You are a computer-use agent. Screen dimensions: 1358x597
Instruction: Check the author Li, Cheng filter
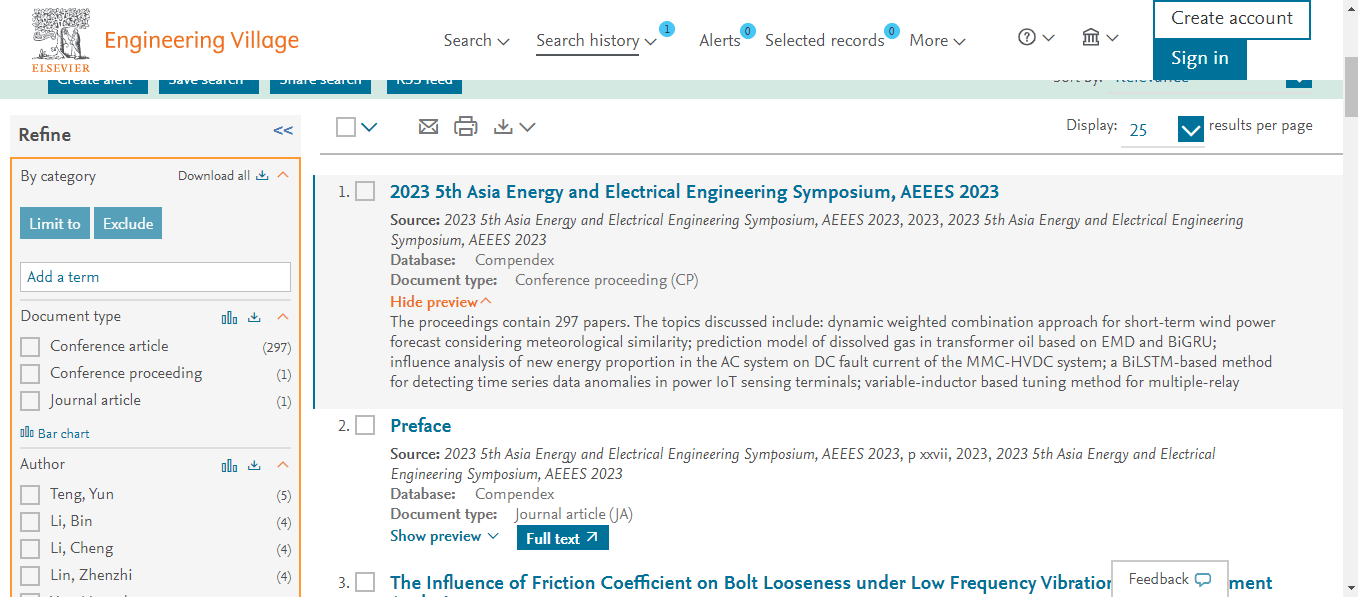[30, 549]
